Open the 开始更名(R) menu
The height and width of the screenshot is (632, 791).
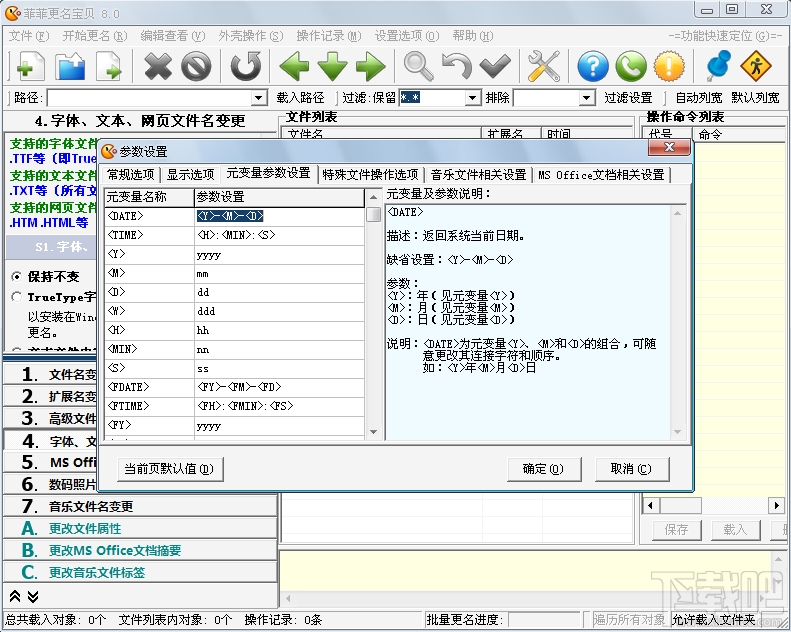[x=94, y=36]
